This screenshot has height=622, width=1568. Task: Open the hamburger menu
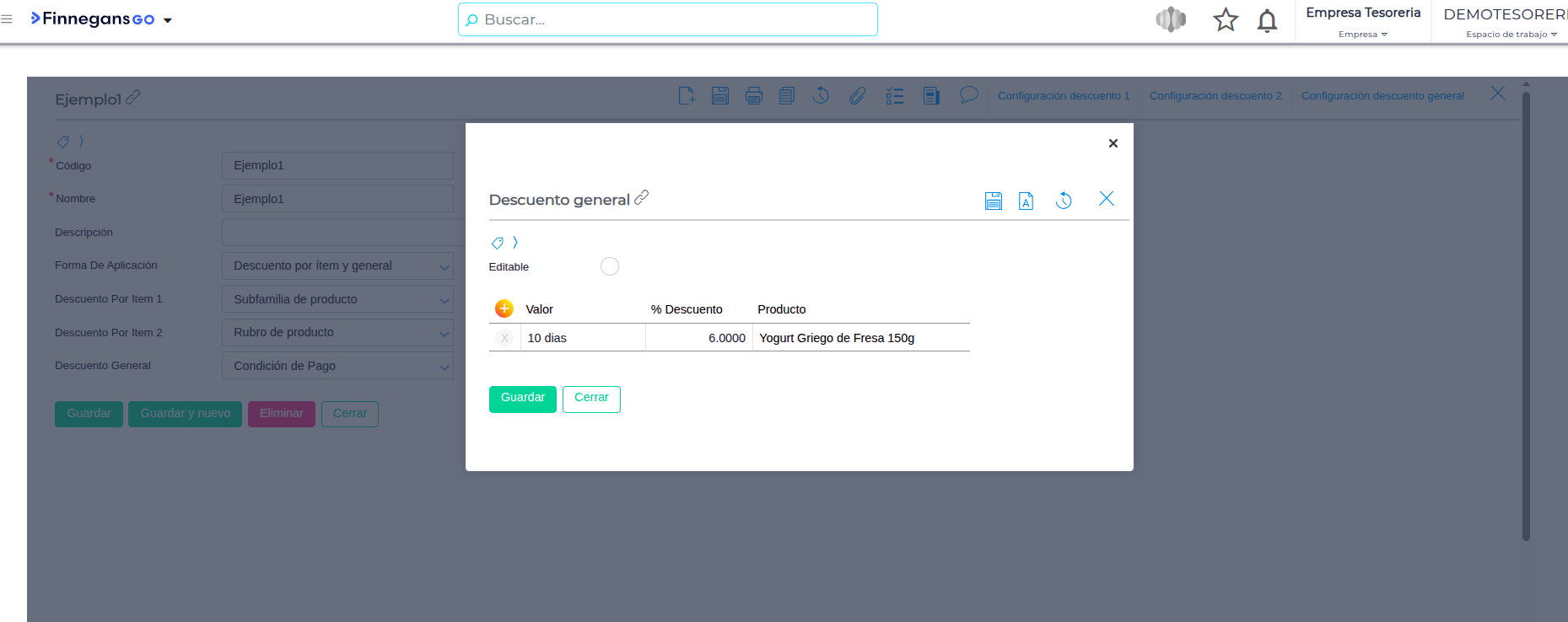coord(7,19)
